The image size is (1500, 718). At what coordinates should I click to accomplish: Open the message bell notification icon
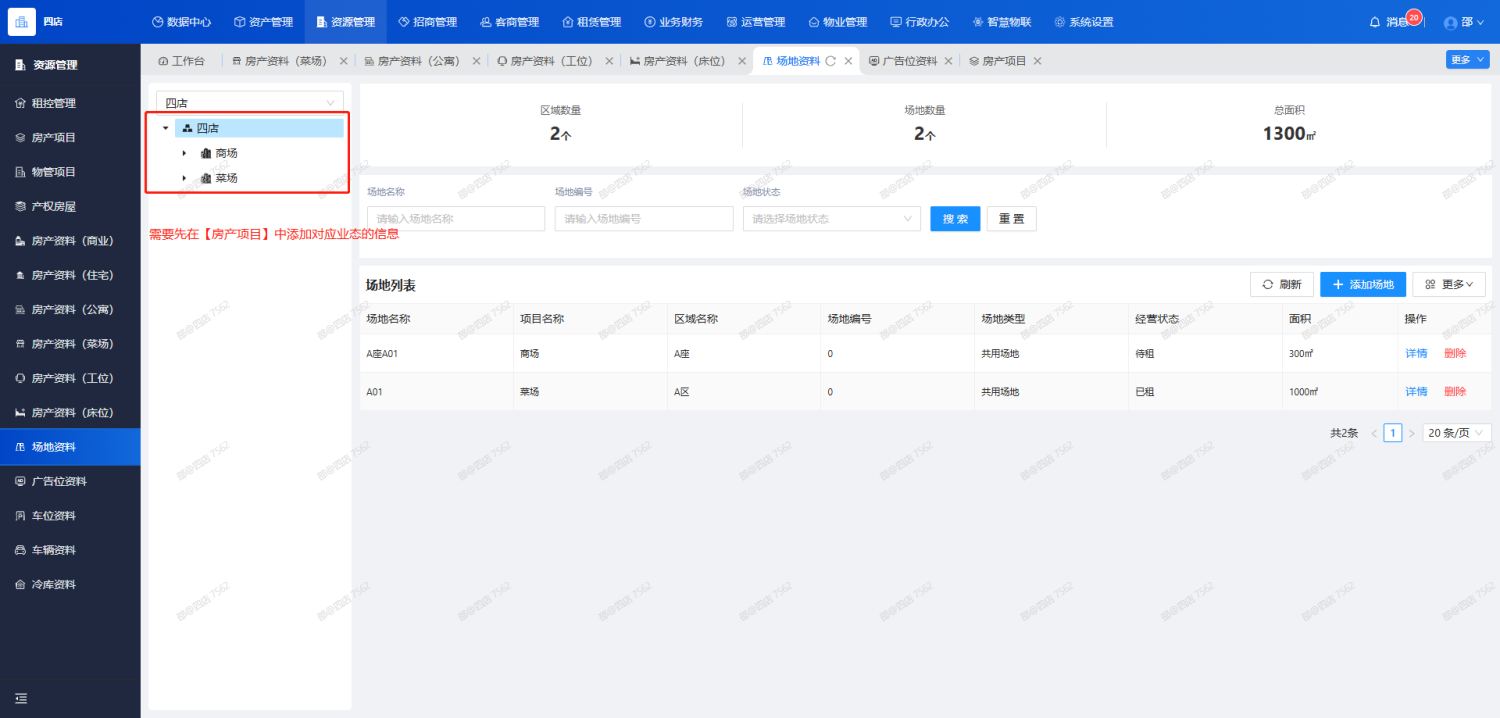coord(1374,22)
